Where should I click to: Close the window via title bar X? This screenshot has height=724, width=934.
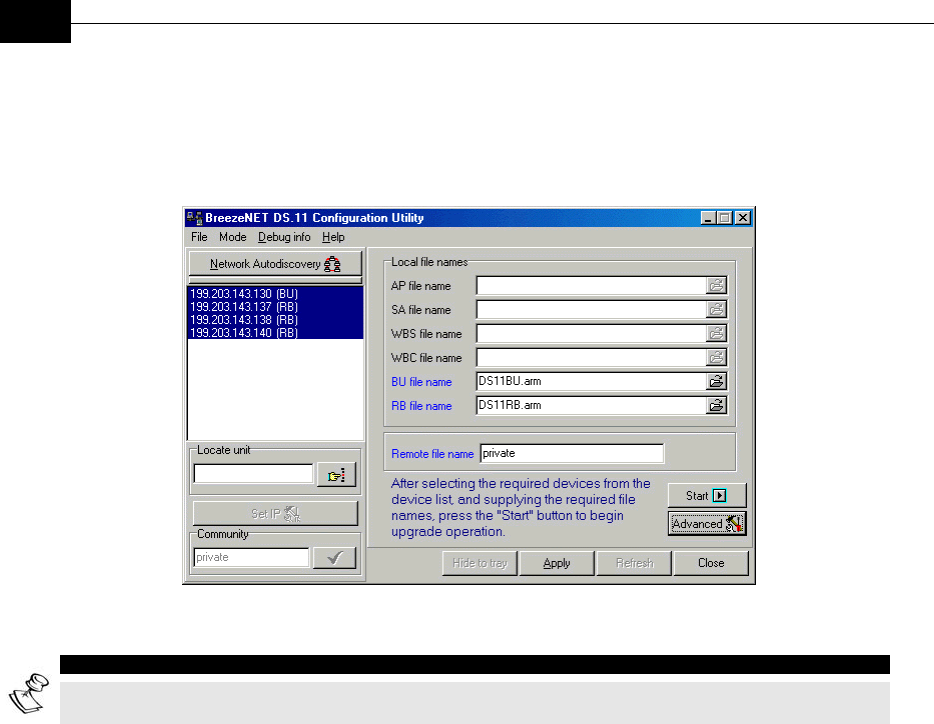click(743, 218)
